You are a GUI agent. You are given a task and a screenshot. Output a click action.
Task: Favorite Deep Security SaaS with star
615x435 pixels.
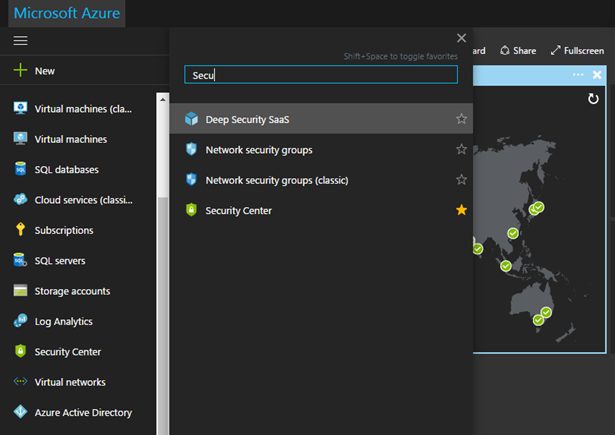[x=462, y=118]
